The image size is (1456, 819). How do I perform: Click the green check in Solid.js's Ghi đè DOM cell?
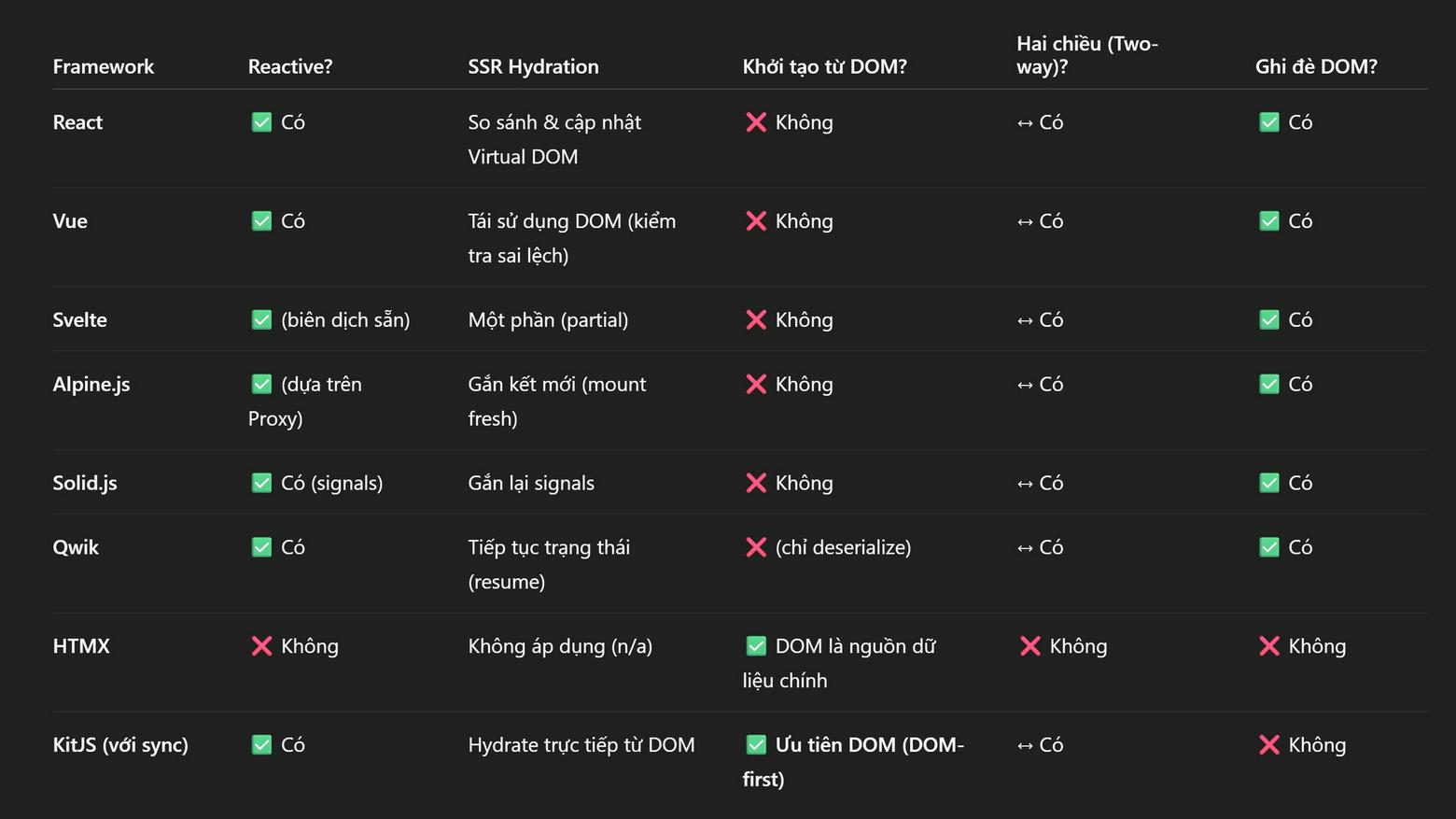pyautogui.click(x=1269, y=483)
